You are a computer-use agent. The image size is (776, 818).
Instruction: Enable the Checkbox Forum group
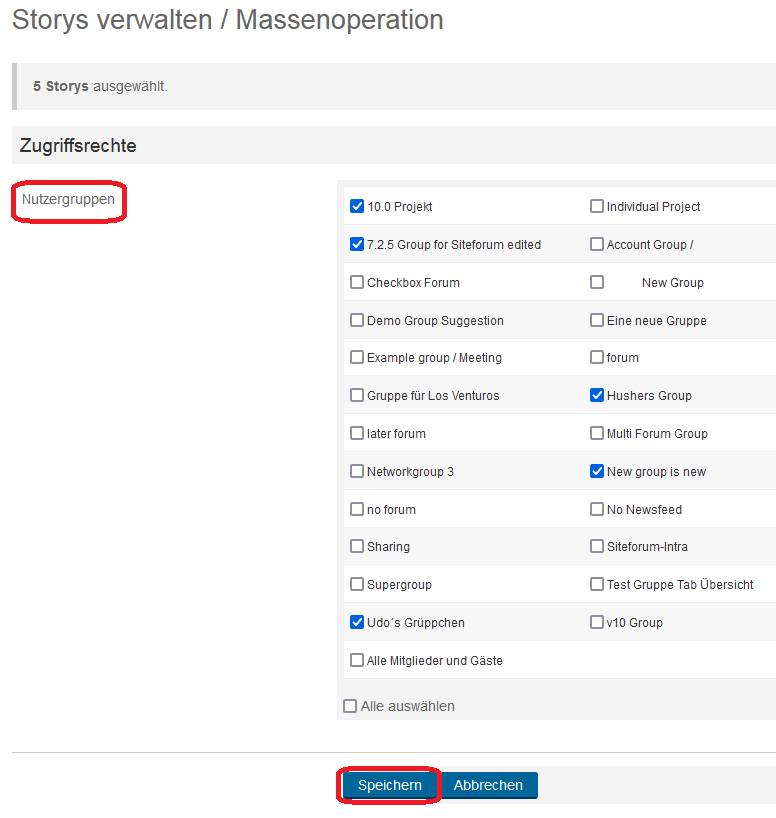(x=357, y=282)
